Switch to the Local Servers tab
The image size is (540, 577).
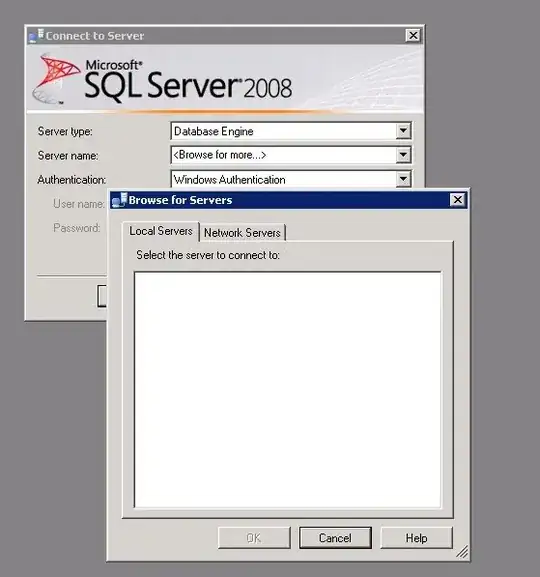click(161, 231)
